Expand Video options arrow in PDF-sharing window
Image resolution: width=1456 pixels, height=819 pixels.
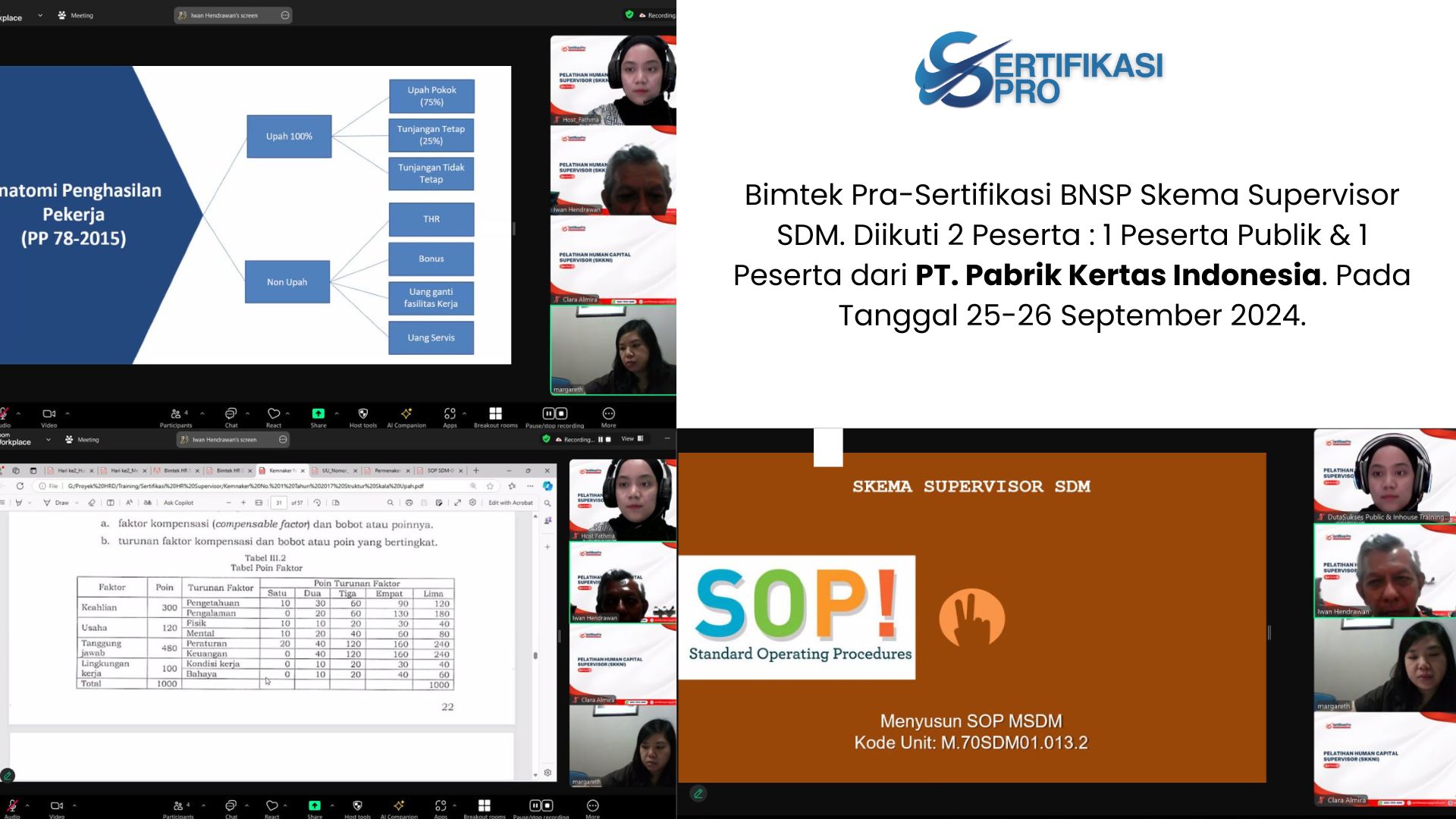[x=74, y=805]
